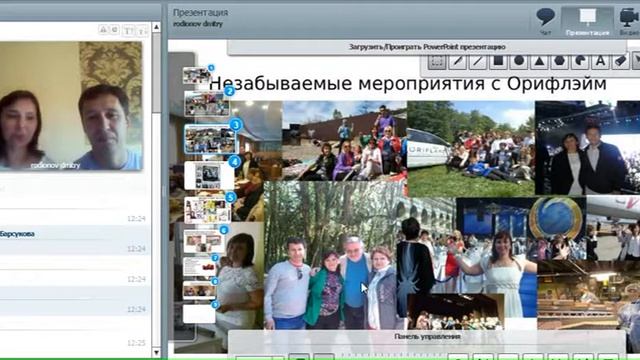Open slide thumbnail number 6
Screen dimensions: 640x360
click(x=204, y=242)
